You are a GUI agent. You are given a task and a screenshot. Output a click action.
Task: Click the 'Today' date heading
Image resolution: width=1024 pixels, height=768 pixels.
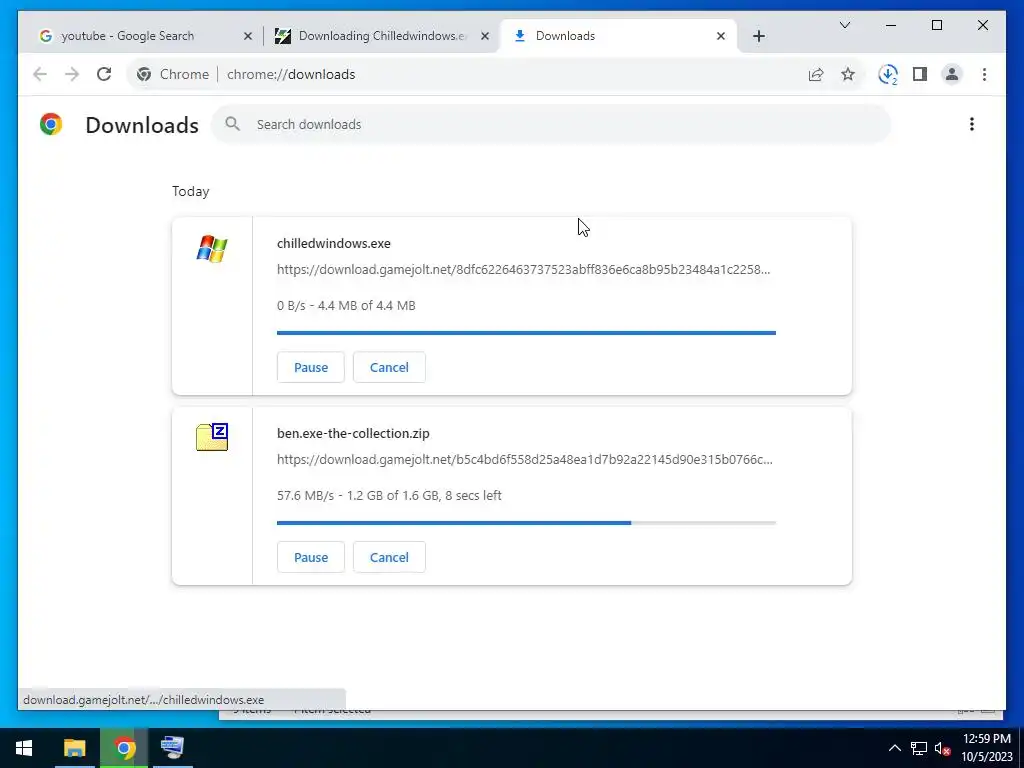191,191
